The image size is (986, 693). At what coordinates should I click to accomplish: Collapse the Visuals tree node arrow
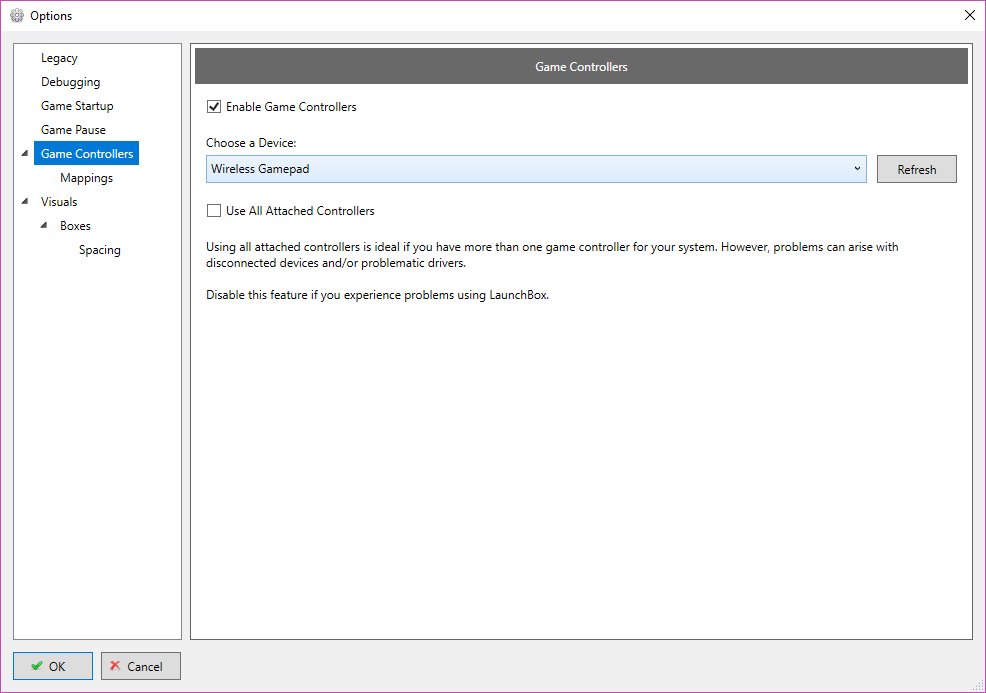point(25,201)
